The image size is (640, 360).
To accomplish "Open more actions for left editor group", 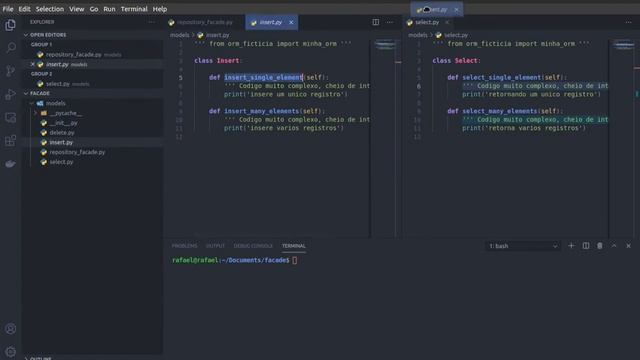I will 390,22.
